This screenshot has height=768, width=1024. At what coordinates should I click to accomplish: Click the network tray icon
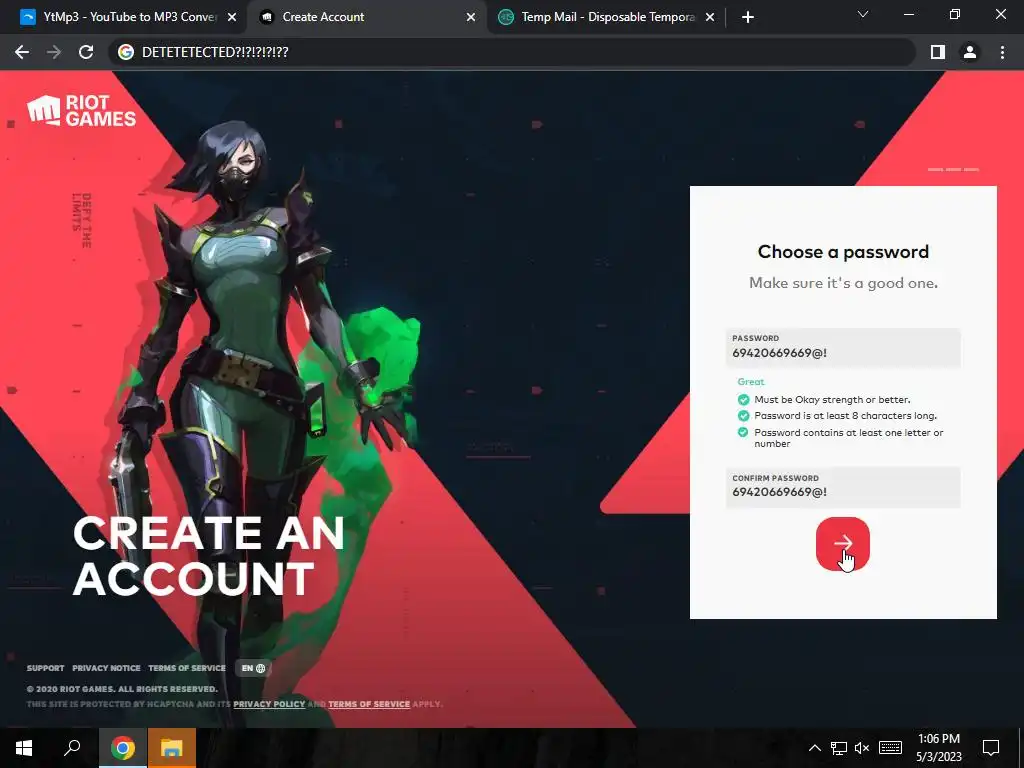point(839,748)
